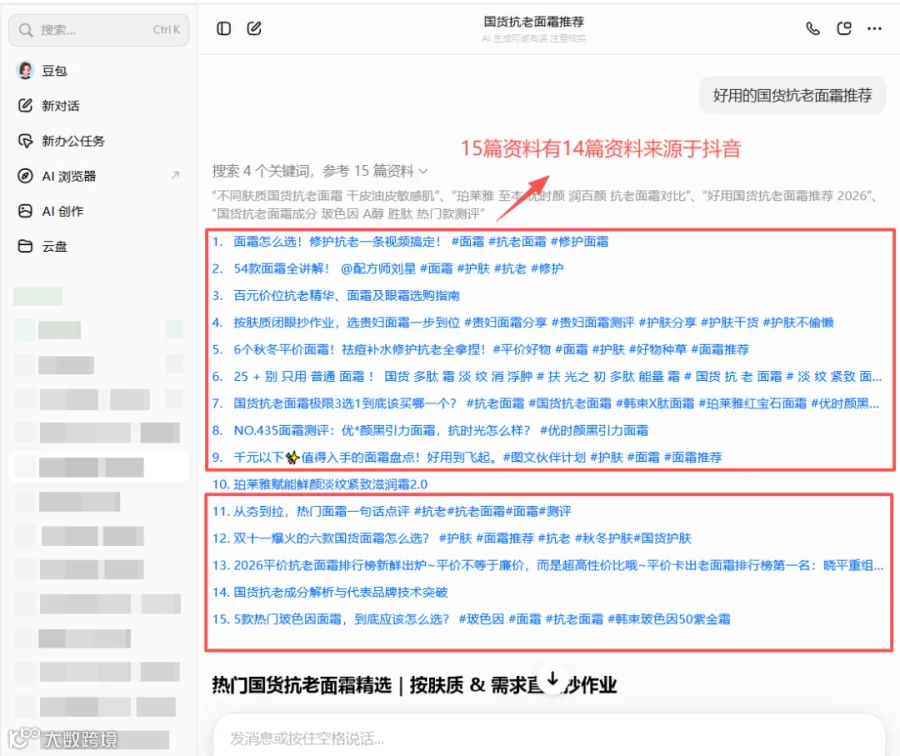Click the AI 浏览器 compass icon
The image size is (900, 756).
coord(25,176)
